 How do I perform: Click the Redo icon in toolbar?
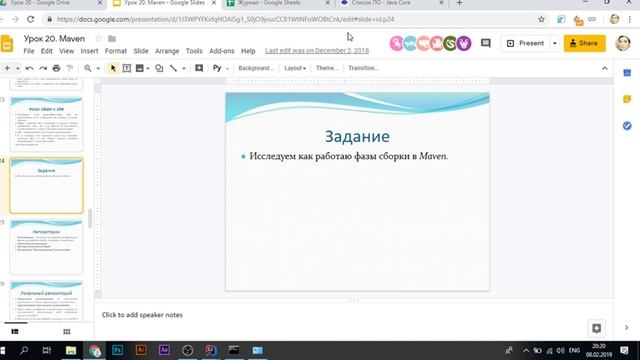click(43, 68)
